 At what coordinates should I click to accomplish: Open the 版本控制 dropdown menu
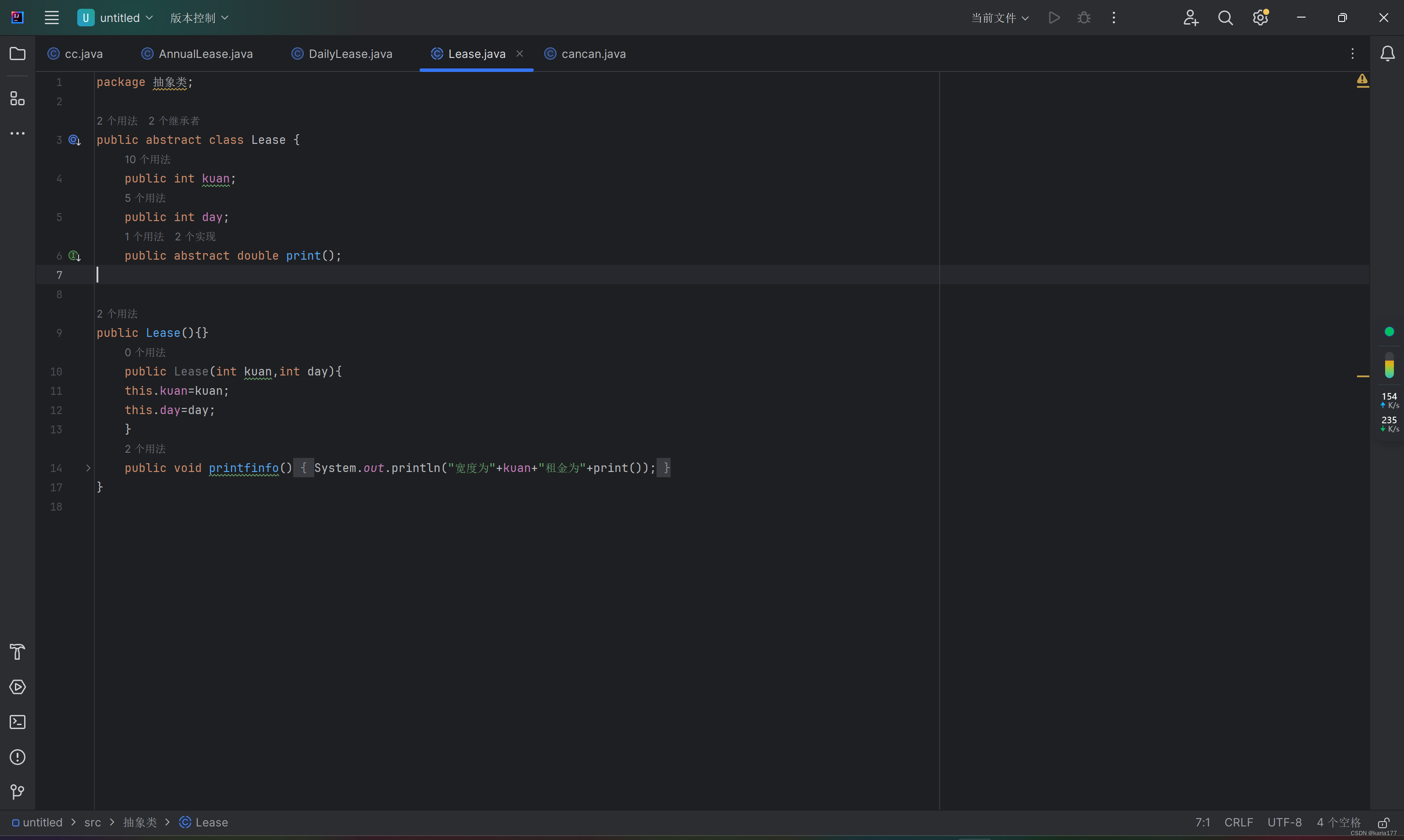point(199,18)
